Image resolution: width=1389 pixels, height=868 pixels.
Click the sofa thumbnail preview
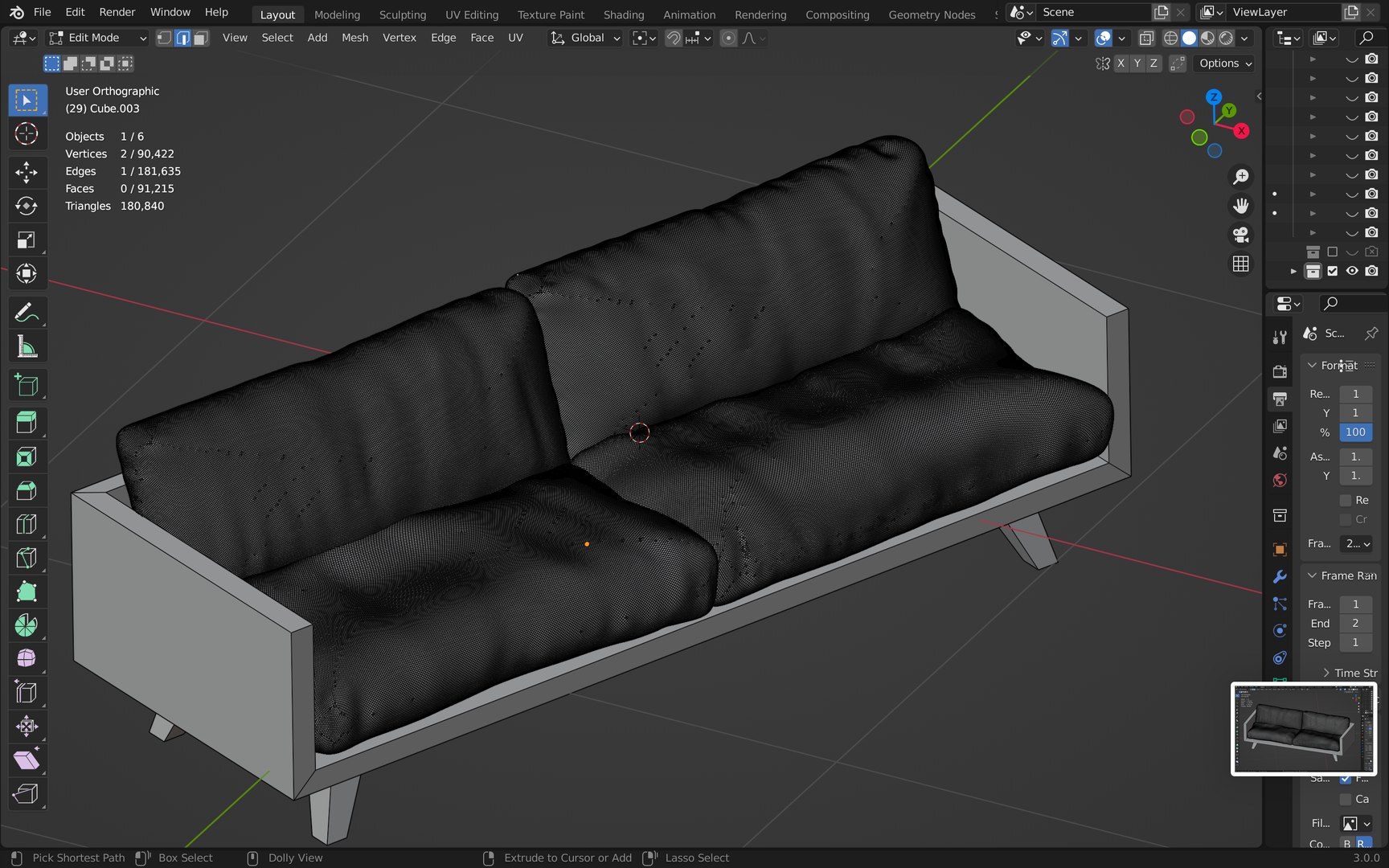click(x=1304, y=729)
